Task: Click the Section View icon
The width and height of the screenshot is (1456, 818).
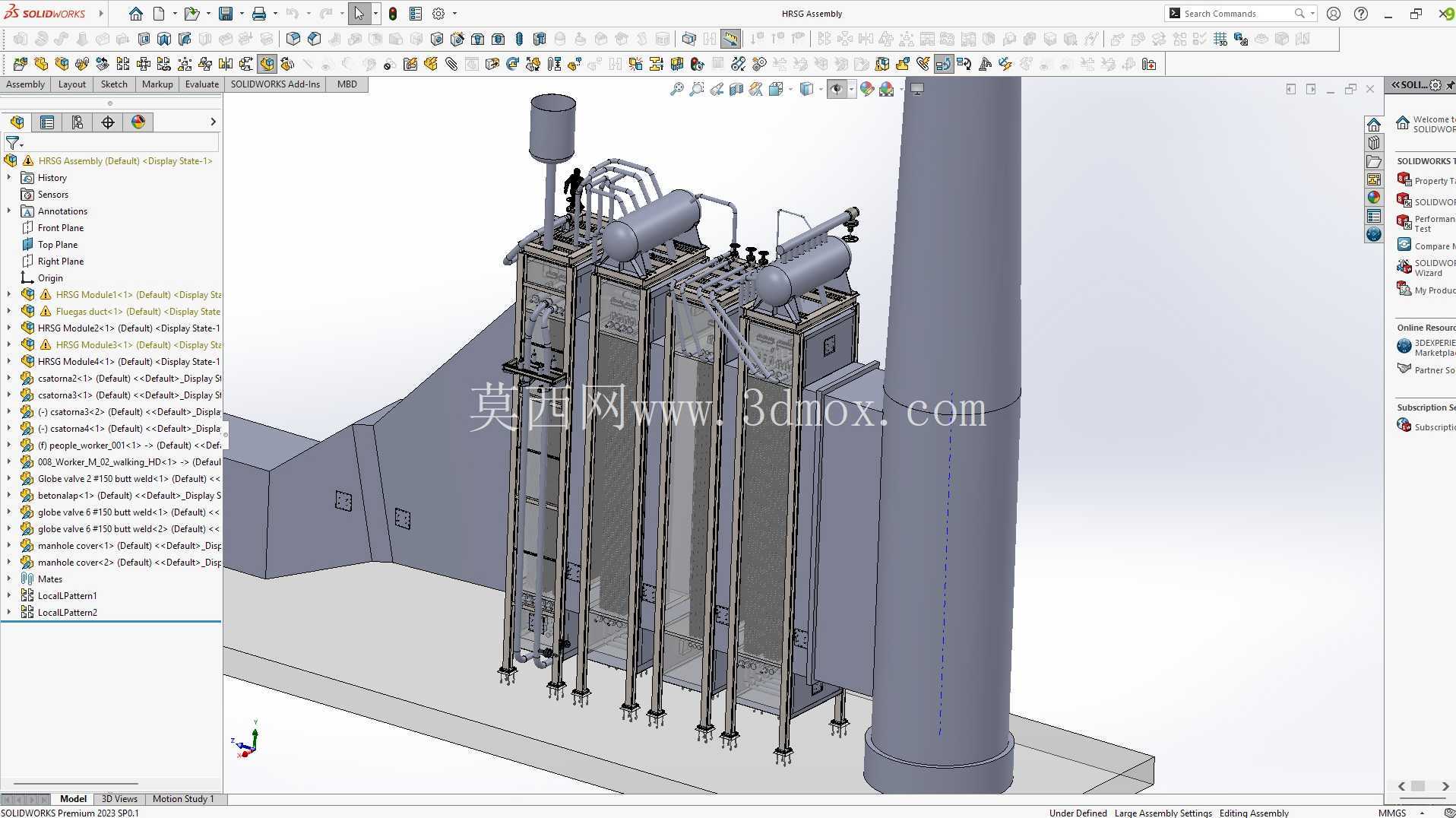Action: tap(736, 90)
